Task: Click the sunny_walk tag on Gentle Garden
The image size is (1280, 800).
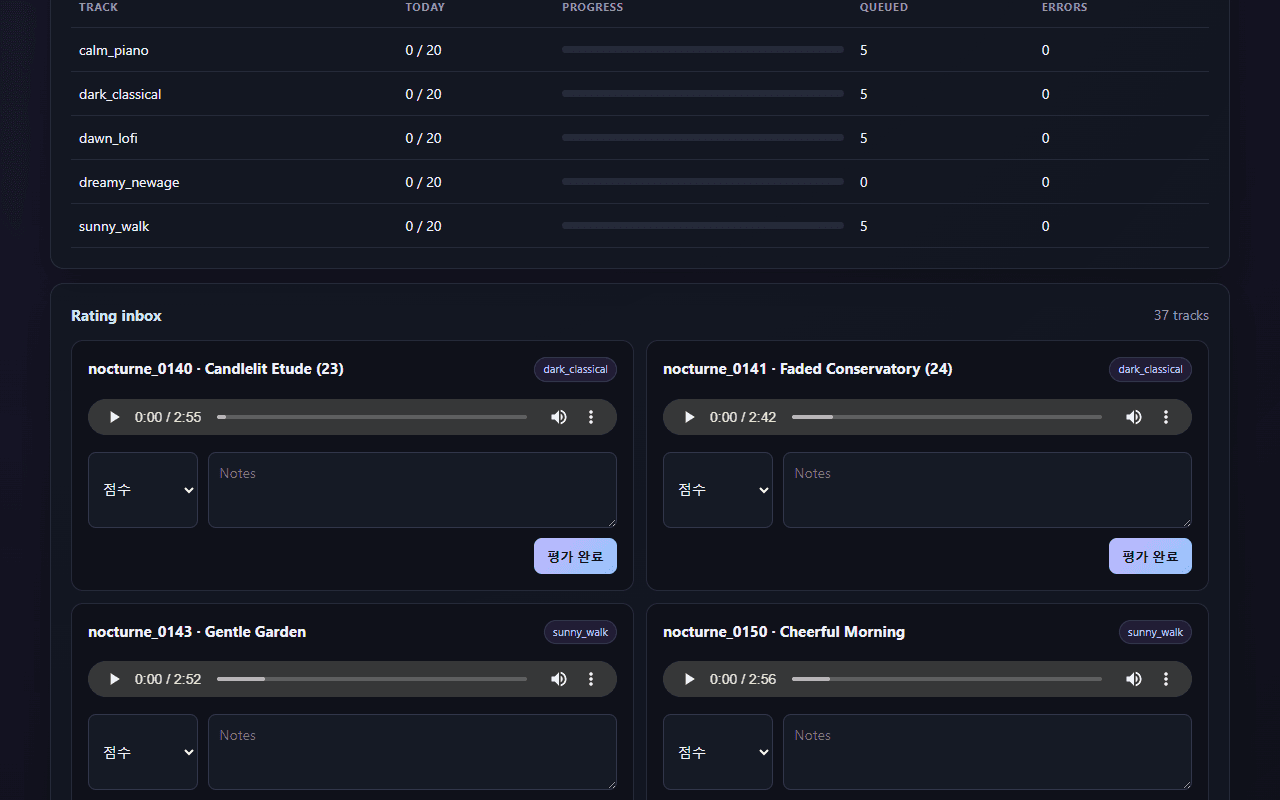Action: pos(580,632)
